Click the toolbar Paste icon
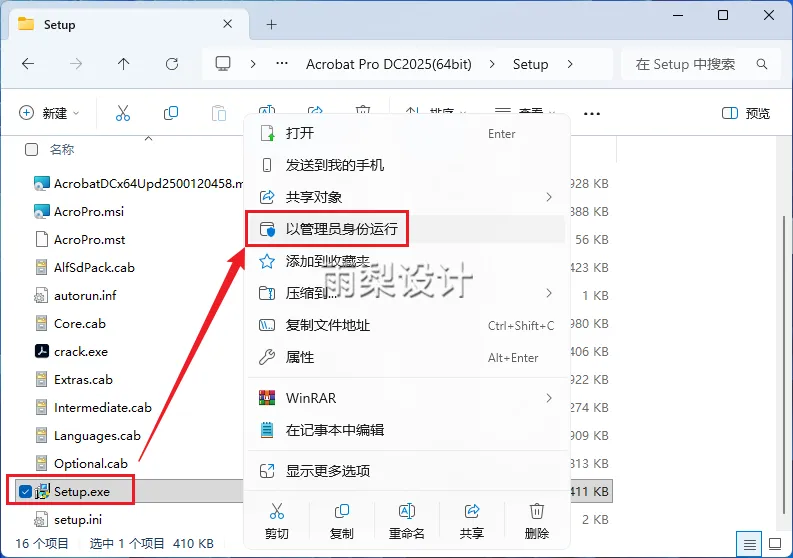Viewport: 793px width, 558px height. [x=219, y=113]
